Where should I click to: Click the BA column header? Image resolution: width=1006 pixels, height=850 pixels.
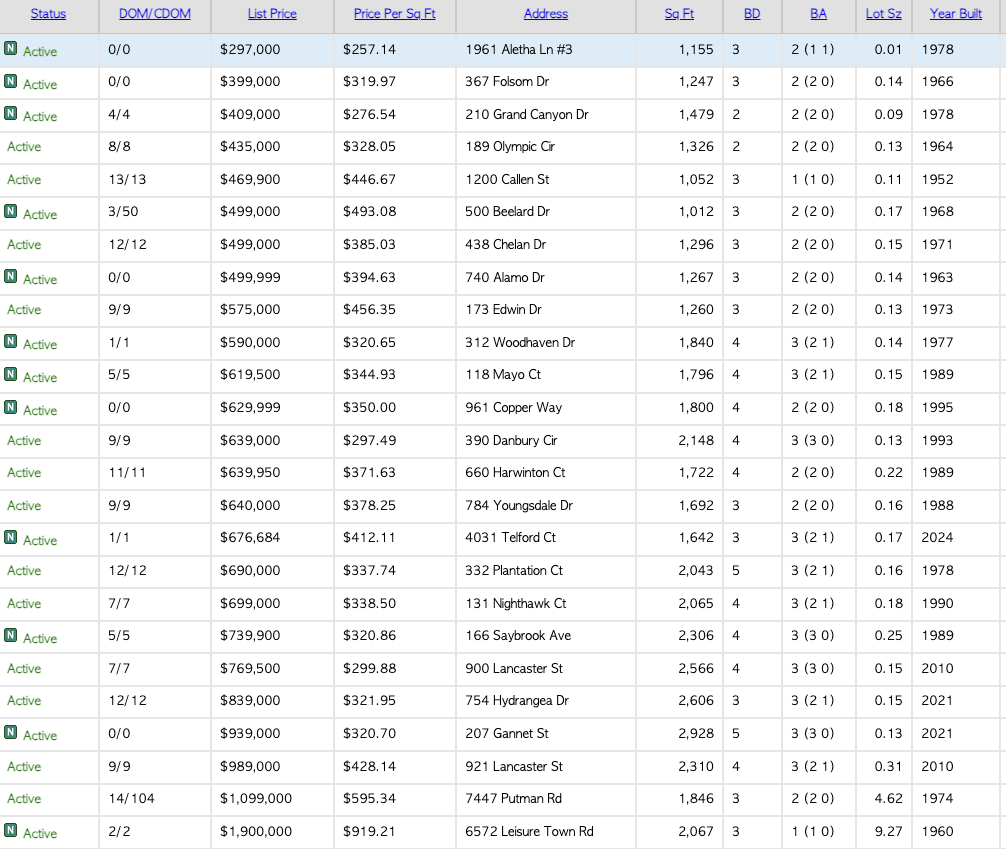[x=819, y=13]
